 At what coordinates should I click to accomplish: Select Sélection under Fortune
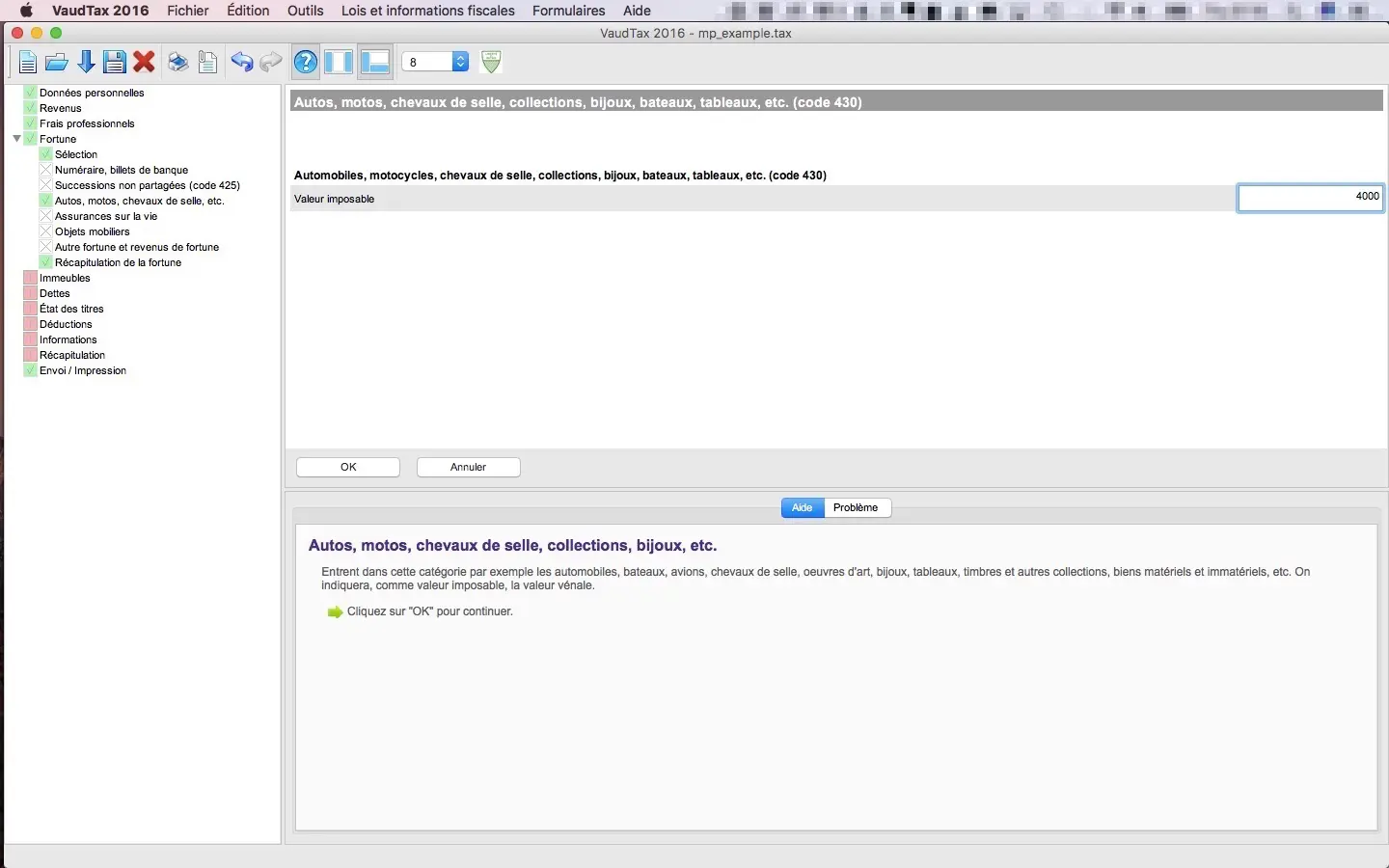click(x=76, y=154)
